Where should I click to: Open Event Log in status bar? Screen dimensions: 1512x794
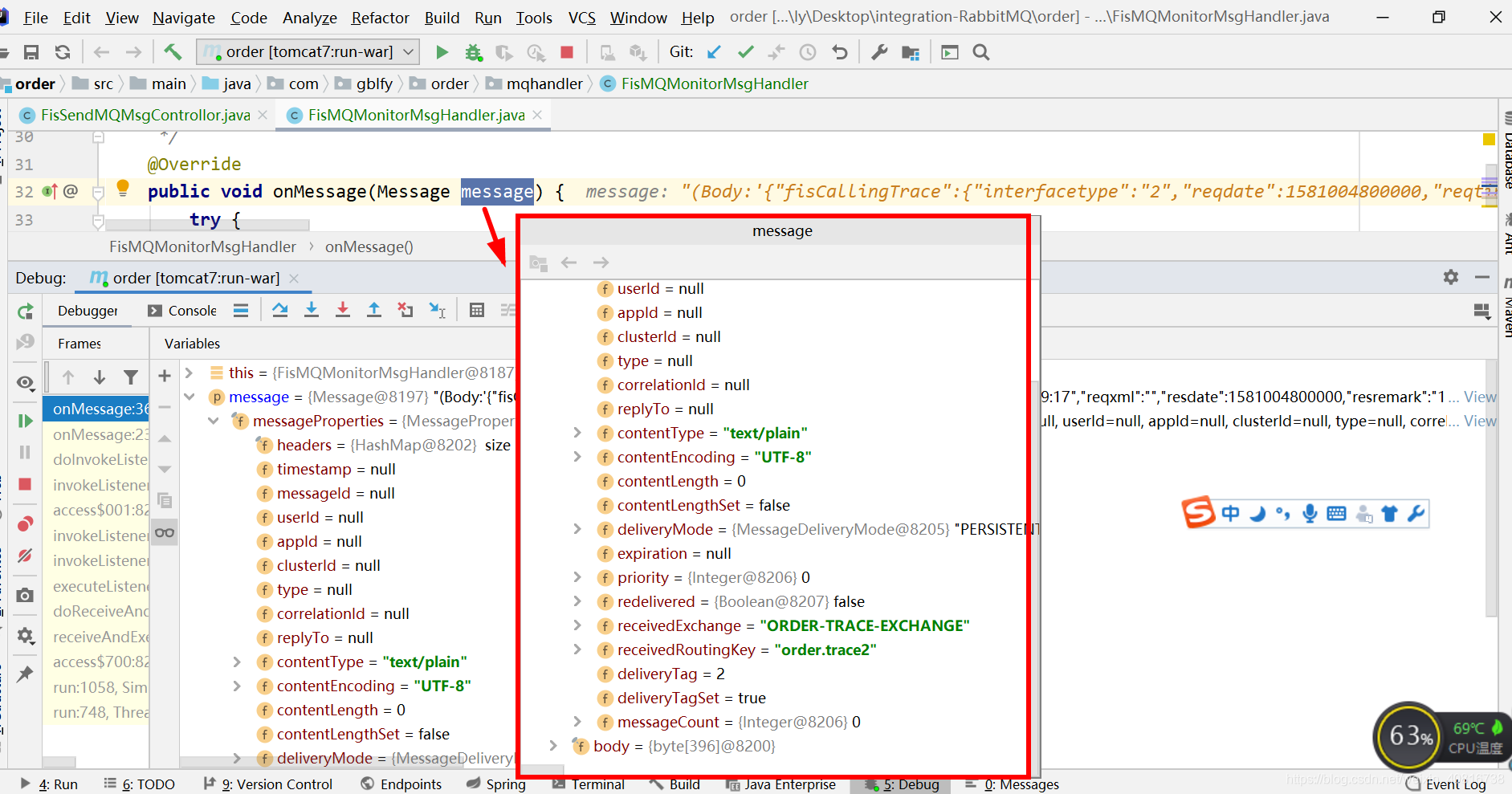coord(1445,784)
